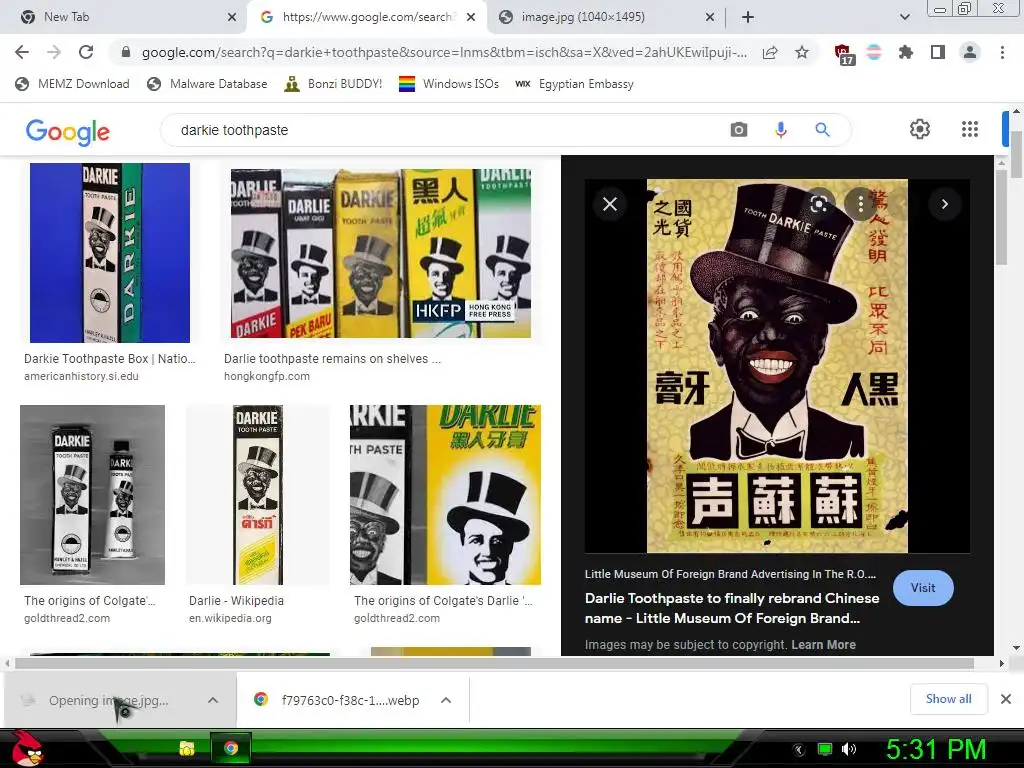Viewport: 1024px width, 768px height.
Task: Open the MEMZ Download bookmark
Action: (x=72, y=84)
